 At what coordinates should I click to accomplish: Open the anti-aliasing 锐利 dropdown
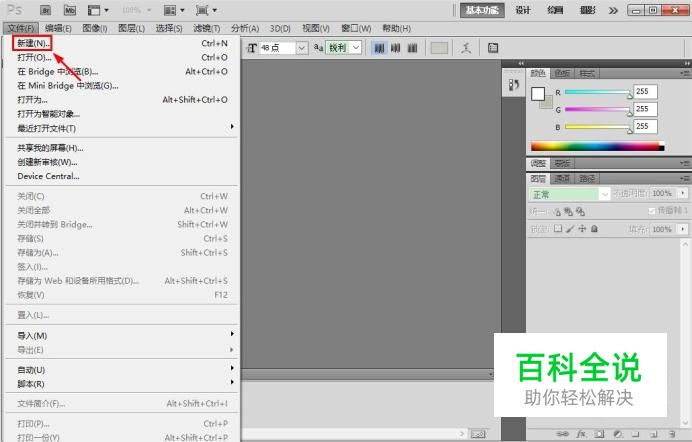[x=356, y=48]
